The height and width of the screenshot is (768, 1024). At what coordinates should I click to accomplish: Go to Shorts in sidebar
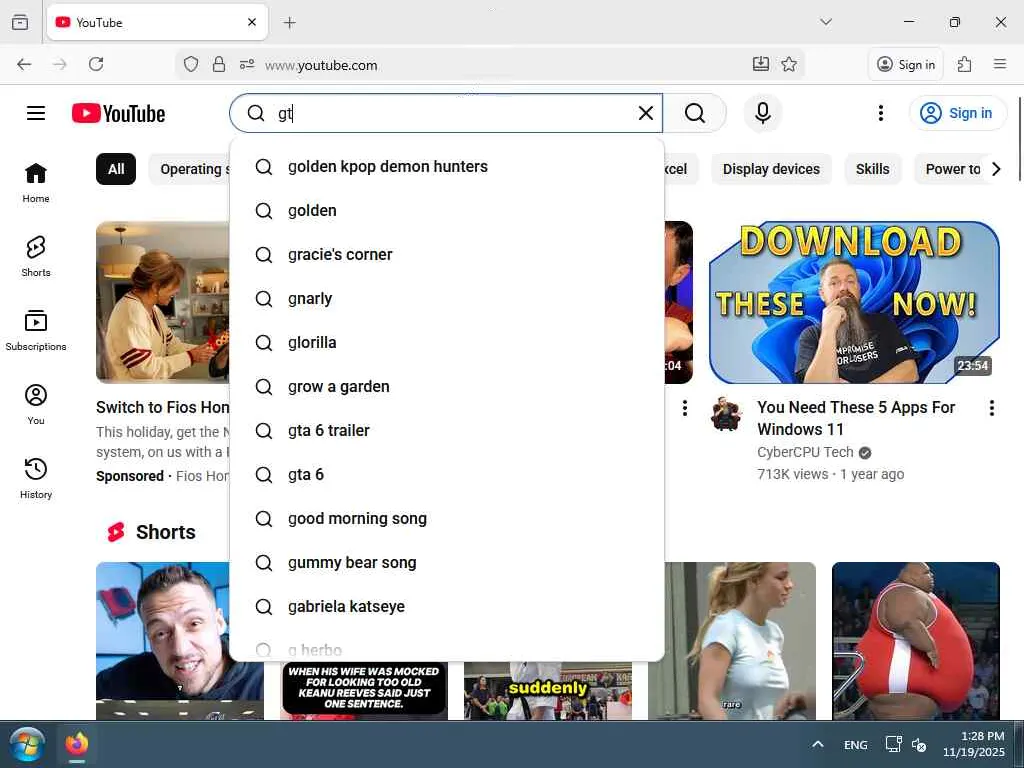pyautogui.click(x=36, y=256)
